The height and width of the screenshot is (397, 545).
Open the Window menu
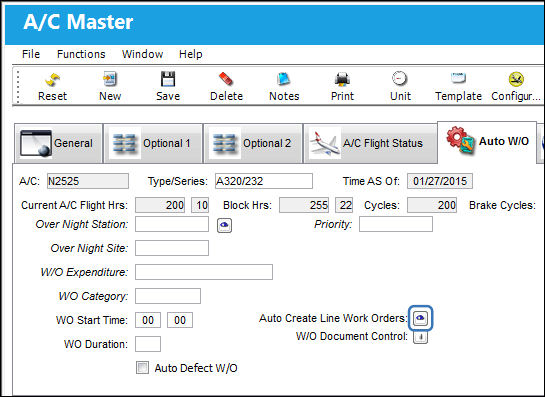tap(142, 54)
